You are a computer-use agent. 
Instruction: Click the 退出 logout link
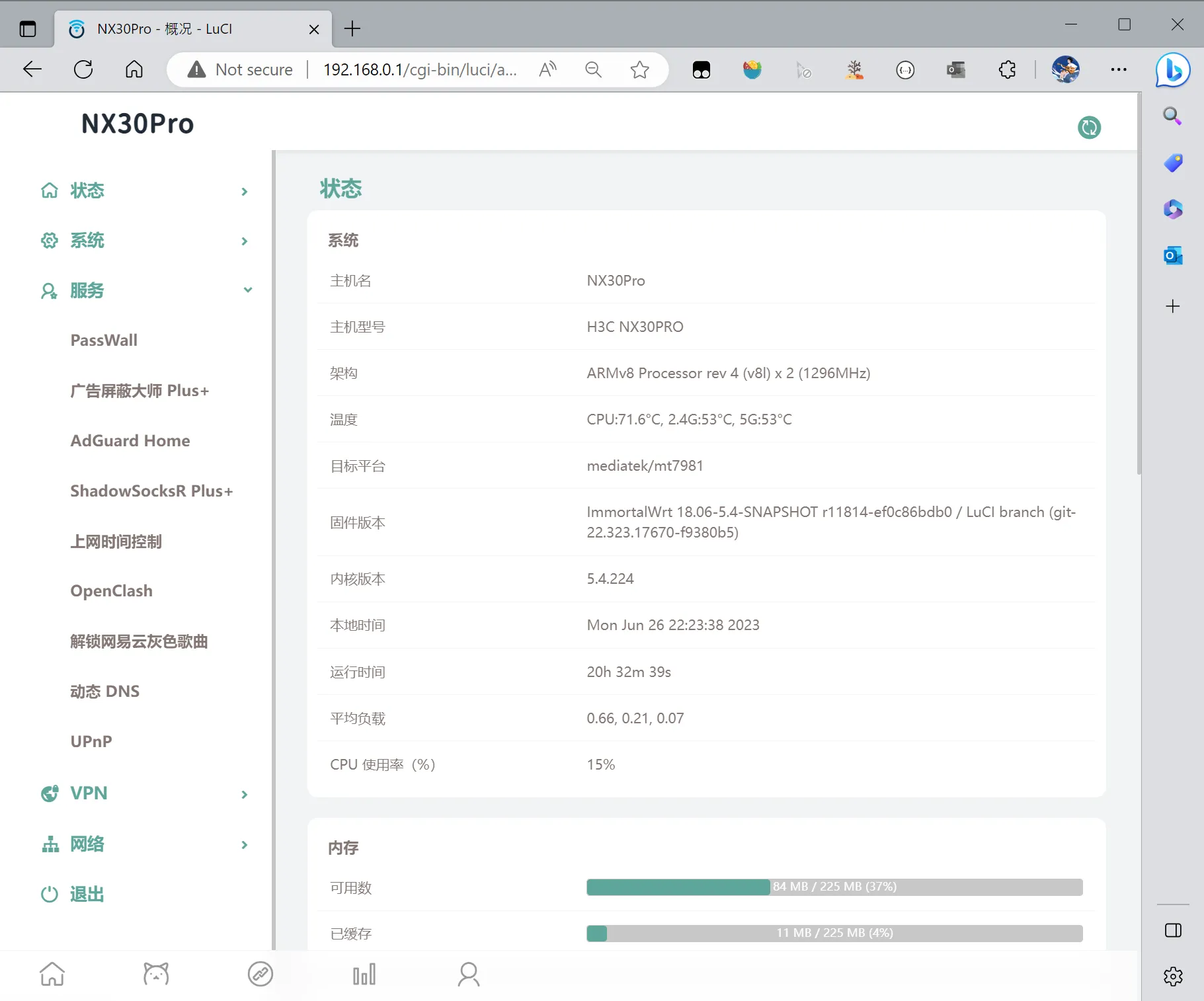[87, 895]
